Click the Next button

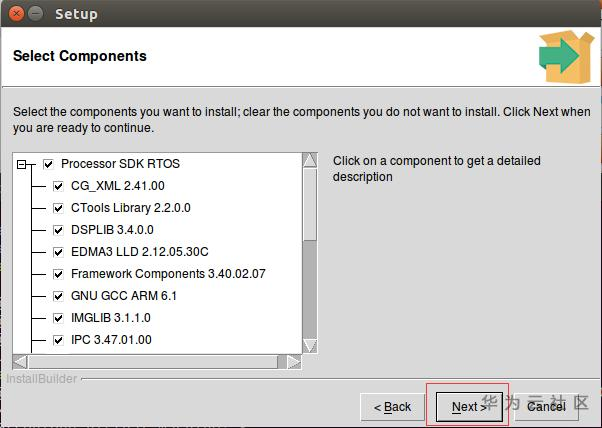coord(469,407)
